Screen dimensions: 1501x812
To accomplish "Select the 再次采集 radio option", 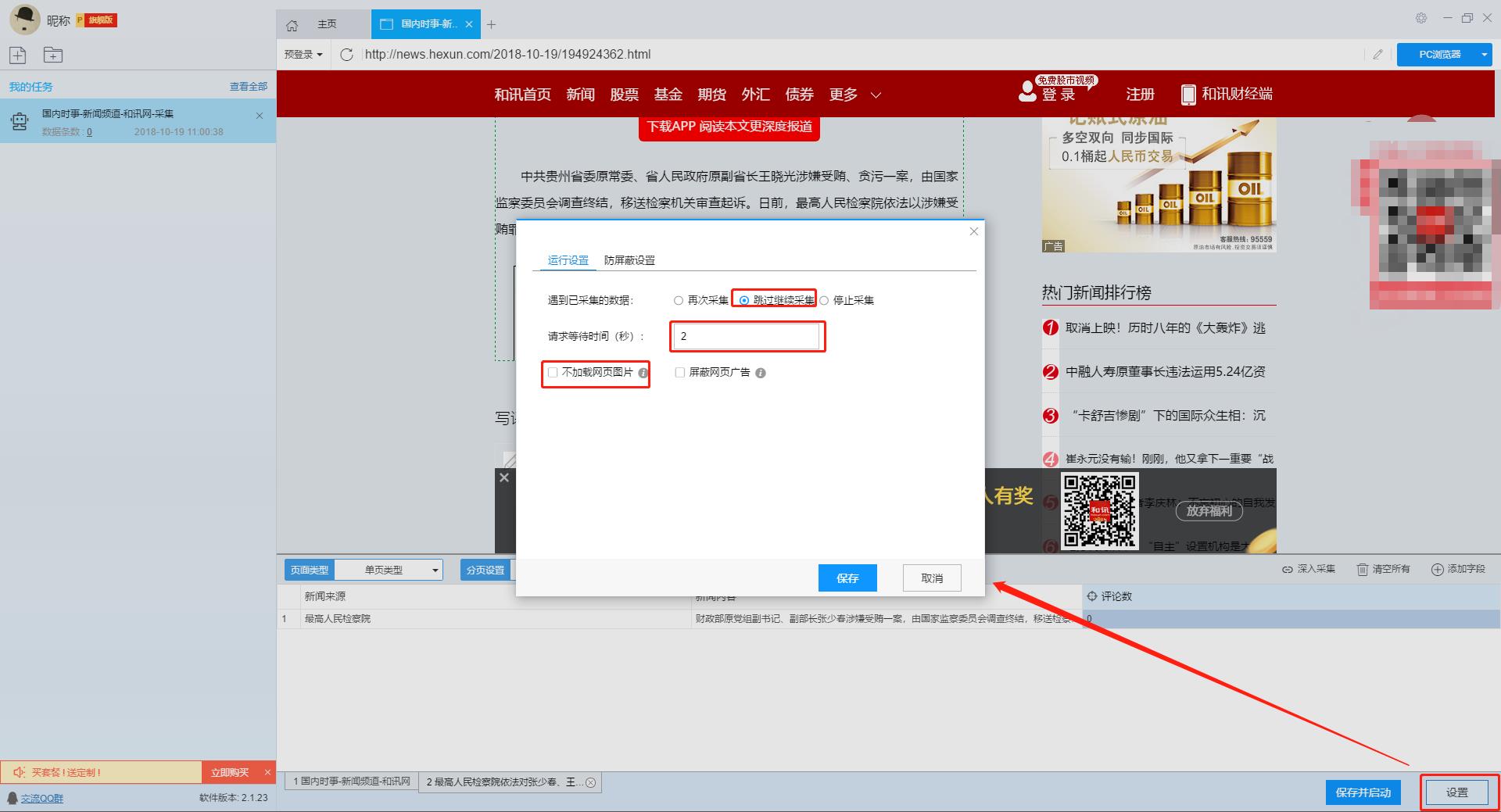I will 679,300.
